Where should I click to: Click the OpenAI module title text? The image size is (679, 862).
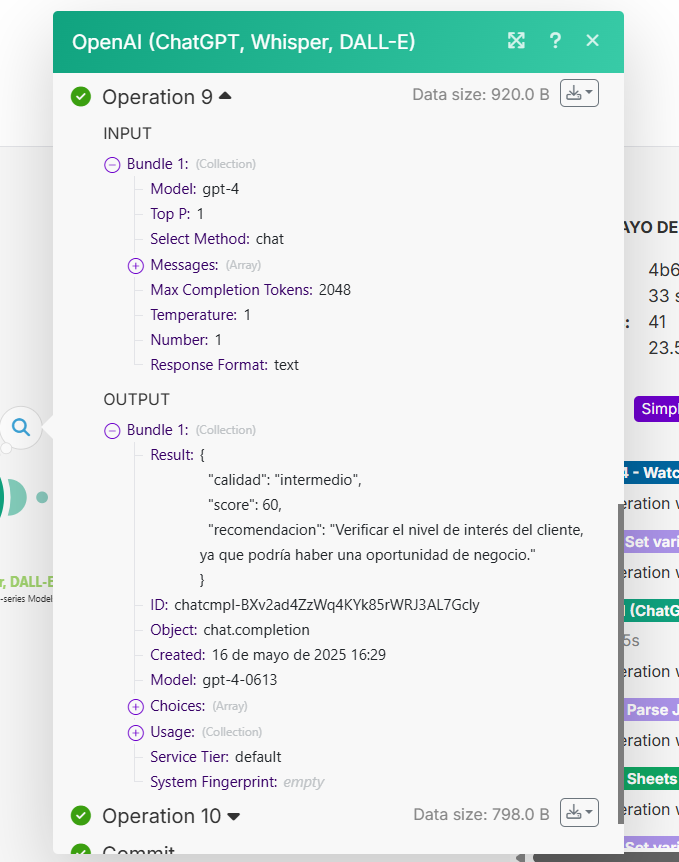[244, 42]
